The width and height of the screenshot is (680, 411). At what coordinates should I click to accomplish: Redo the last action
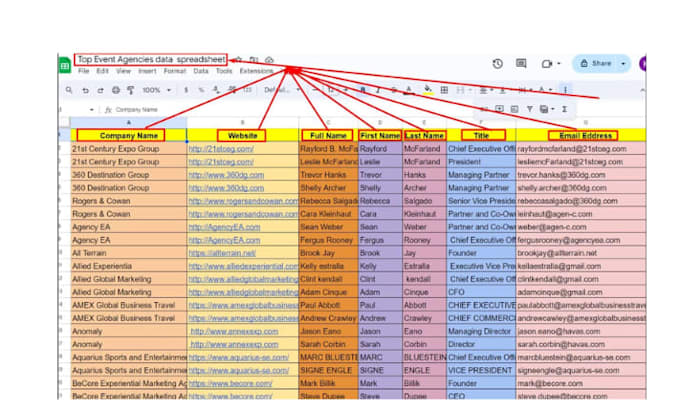click(x=100, y=90)
